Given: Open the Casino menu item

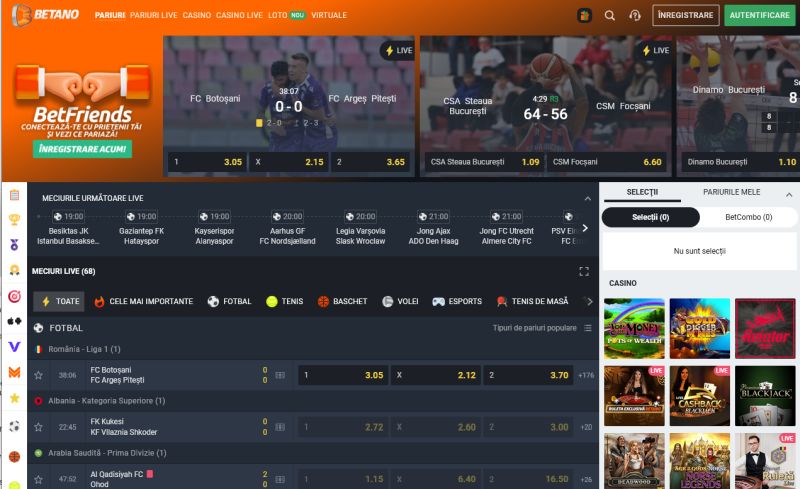Looking at the screenshot, I should [196, 15].
